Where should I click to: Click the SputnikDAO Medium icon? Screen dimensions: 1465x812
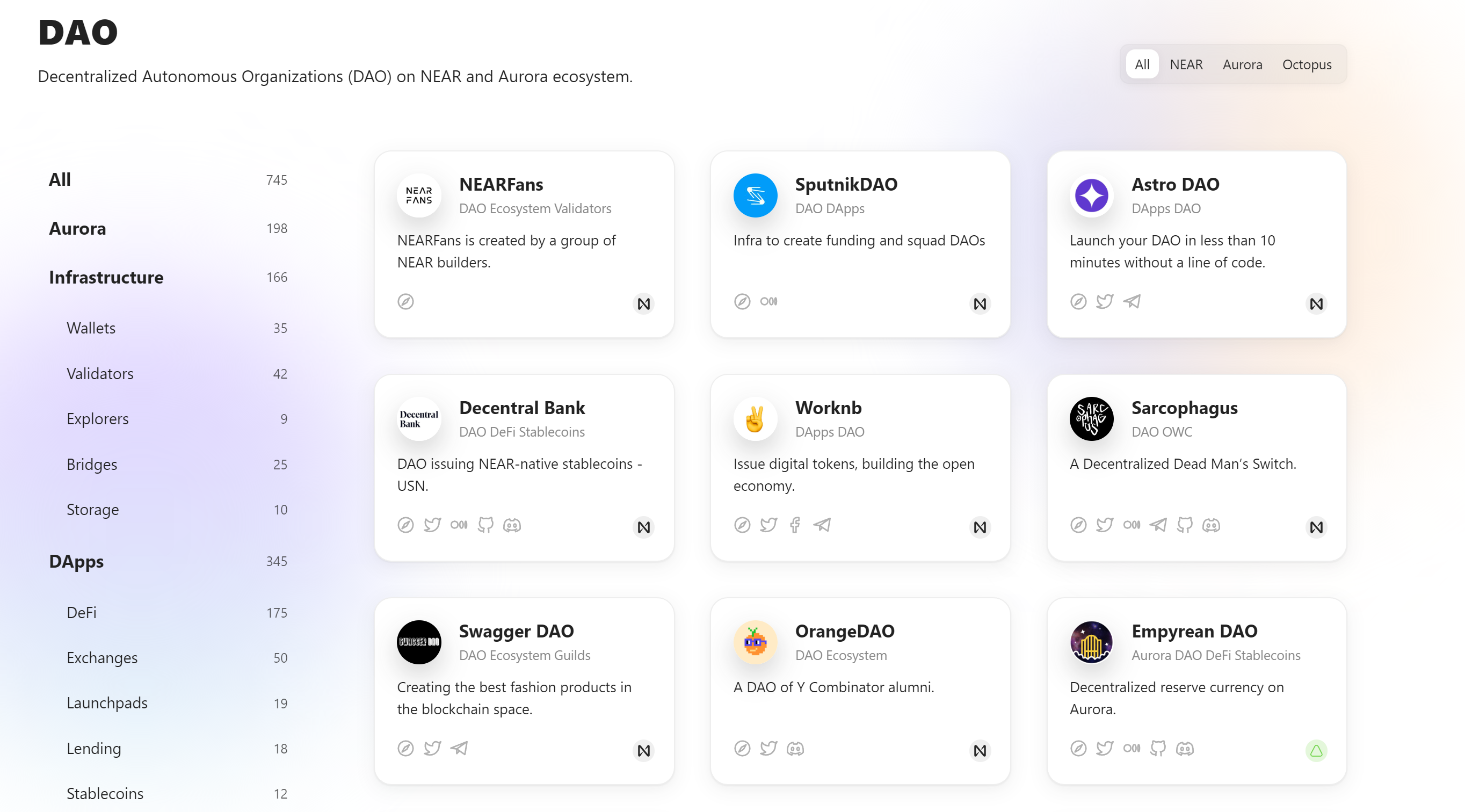coord(769,301)
